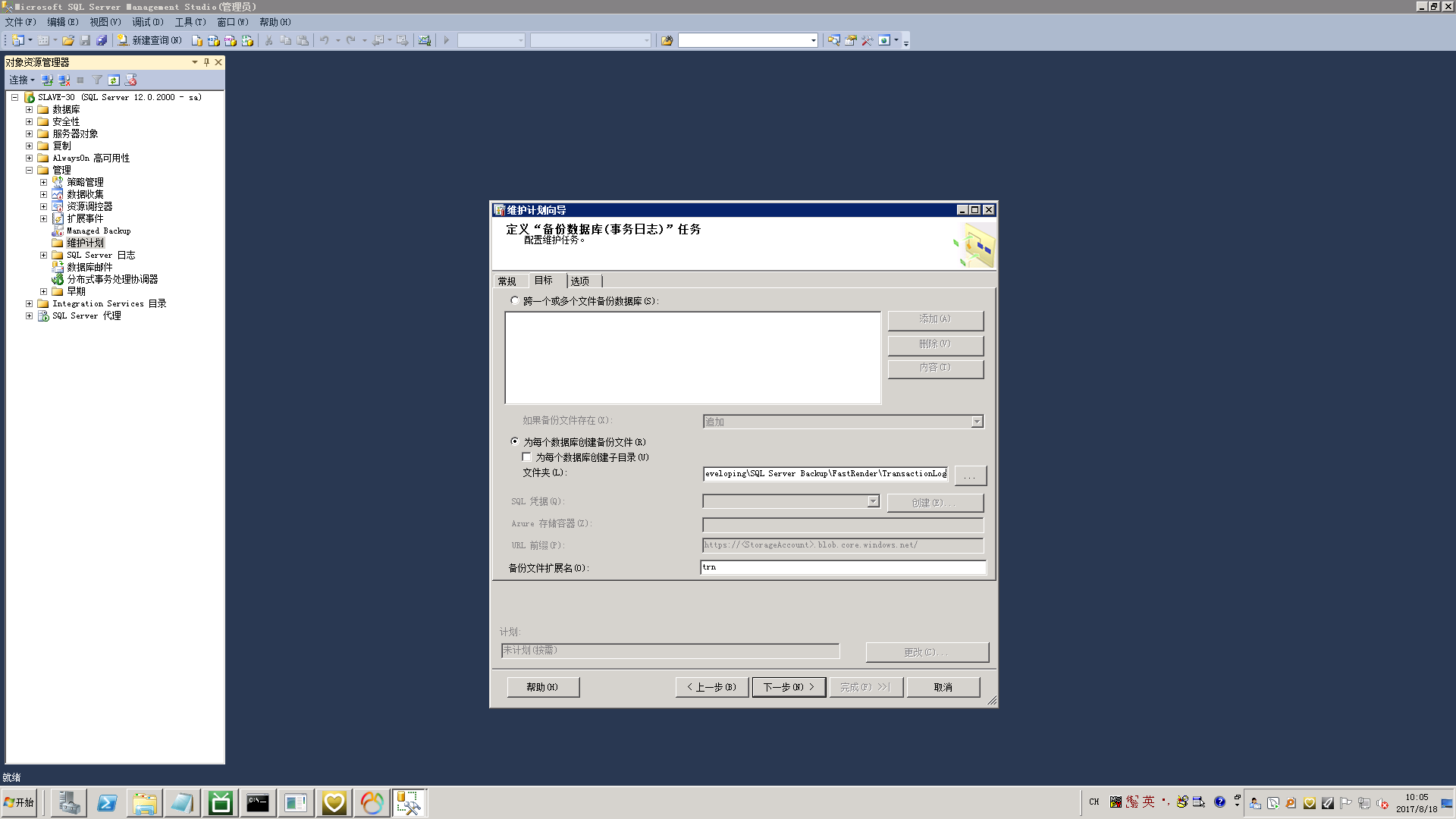Viewport: 1456px width, 819px height.
Task: Click the Analysis Services MDX query icon
Action: pyautogui.click(x=214, y=40)
